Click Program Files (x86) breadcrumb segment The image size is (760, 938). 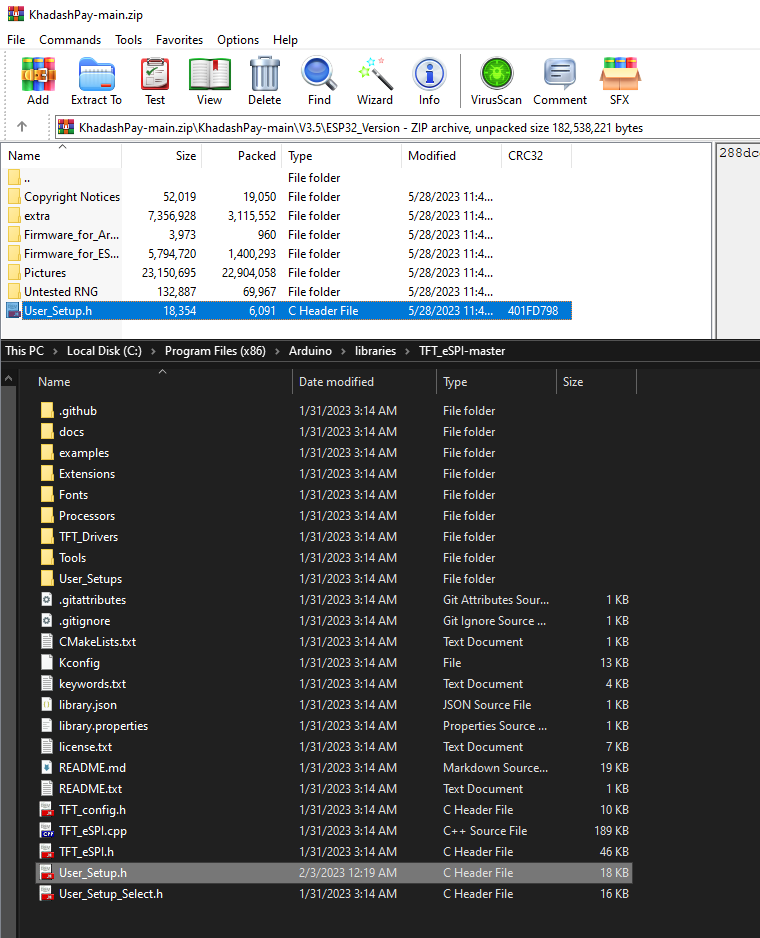point(215,351)
